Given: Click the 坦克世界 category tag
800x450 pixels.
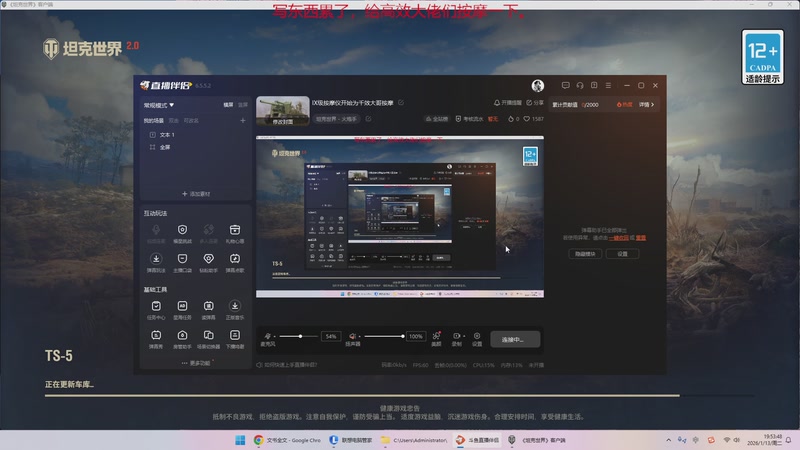Looking at the screenshot, I should click(x=336, y=119).
